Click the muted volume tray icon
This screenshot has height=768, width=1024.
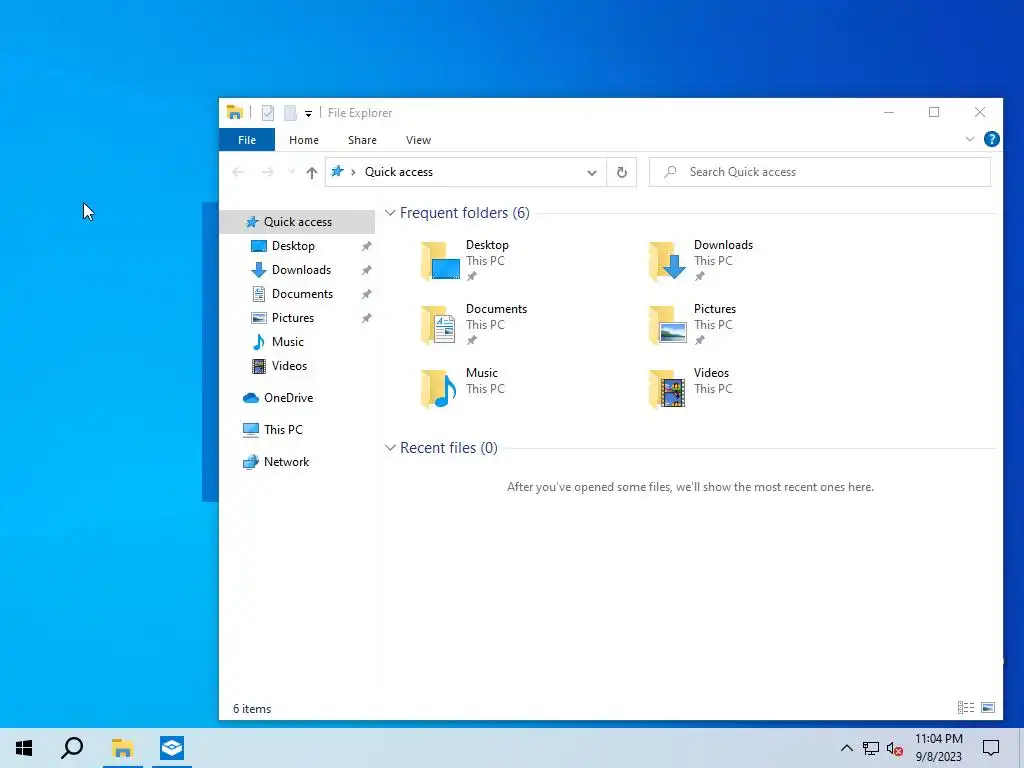[895, 748]
